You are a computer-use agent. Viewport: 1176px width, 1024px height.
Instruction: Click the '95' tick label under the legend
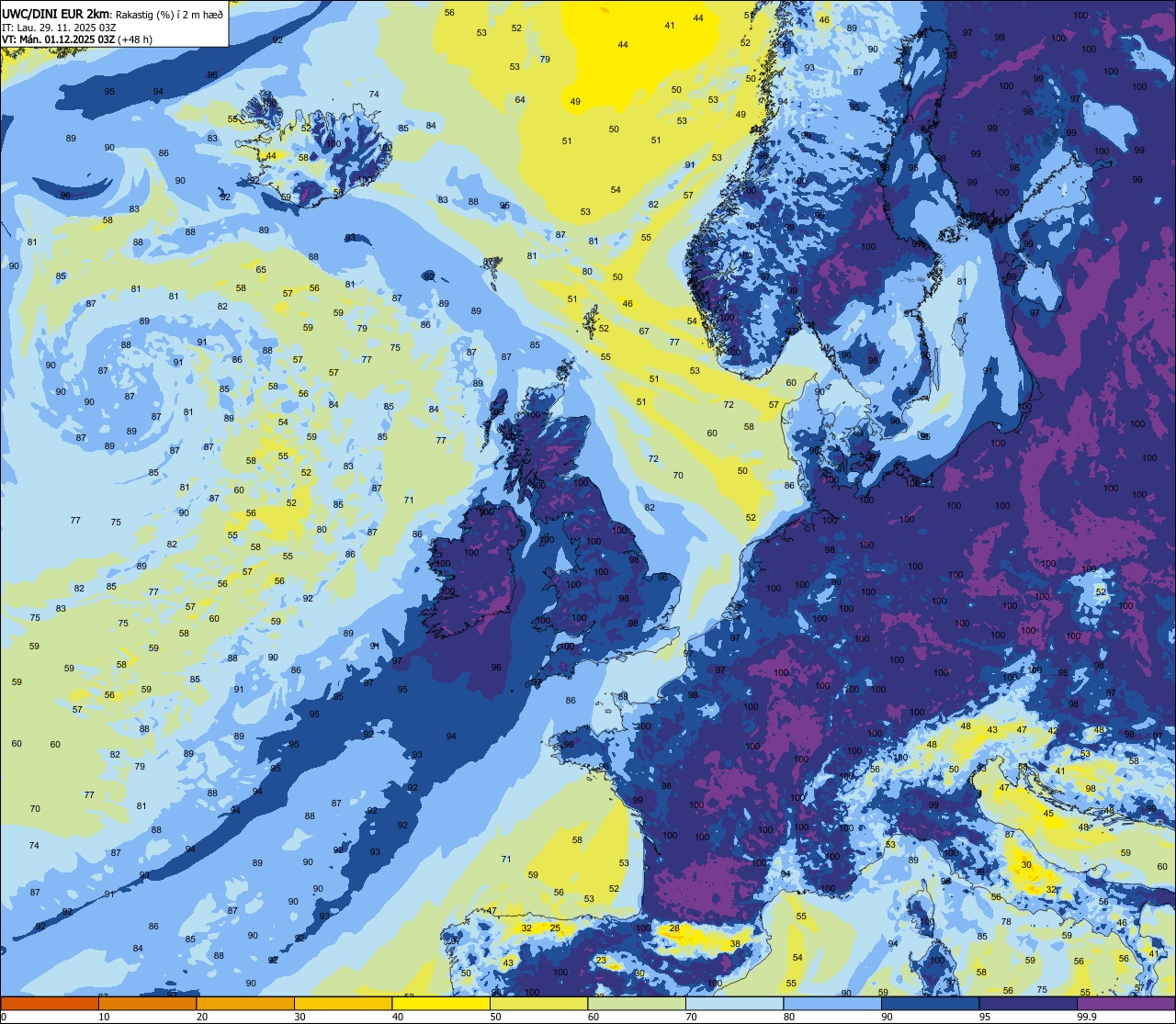985,1017
